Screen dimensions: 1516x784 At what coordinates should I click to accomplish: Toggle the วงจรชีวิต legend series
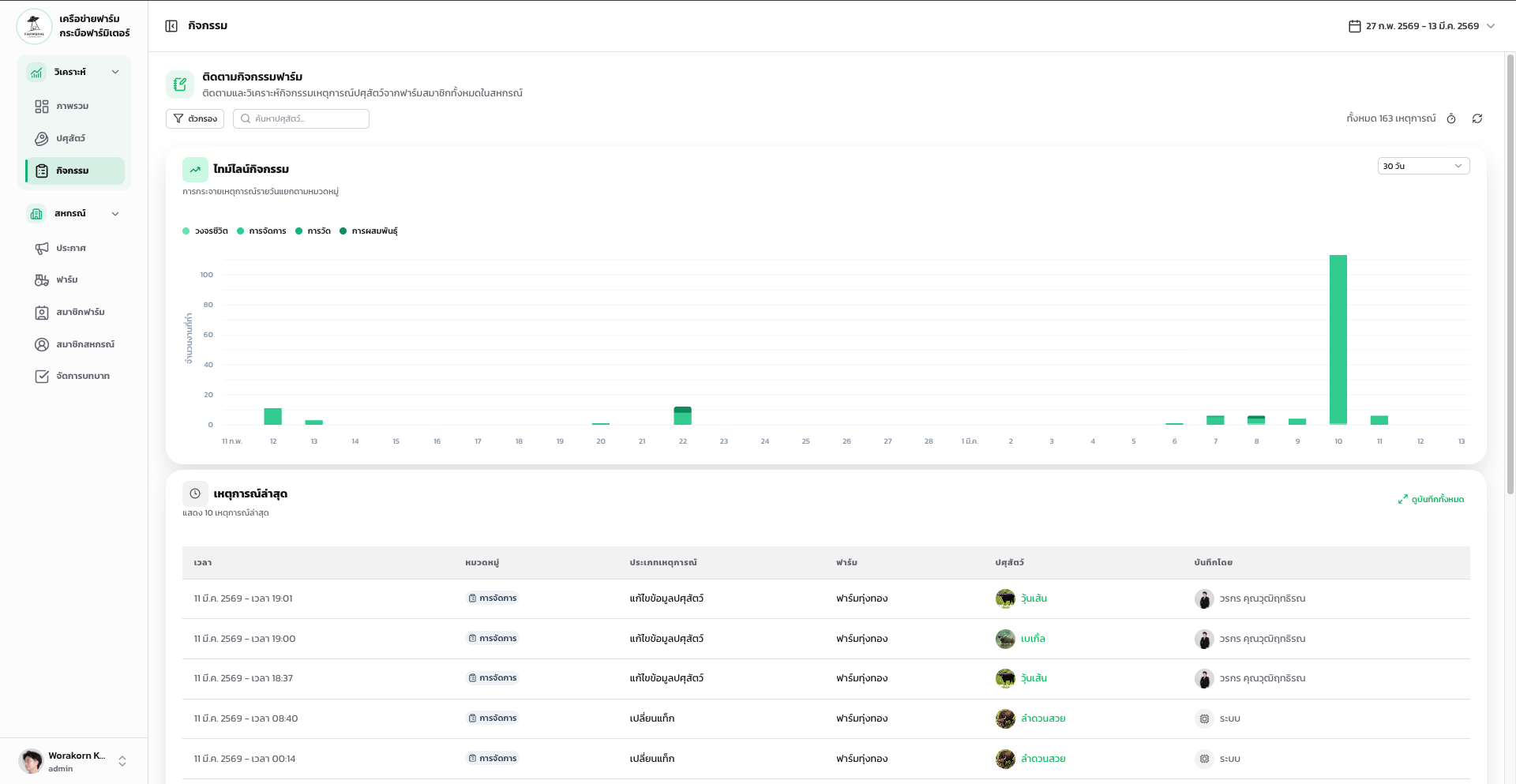186,231
